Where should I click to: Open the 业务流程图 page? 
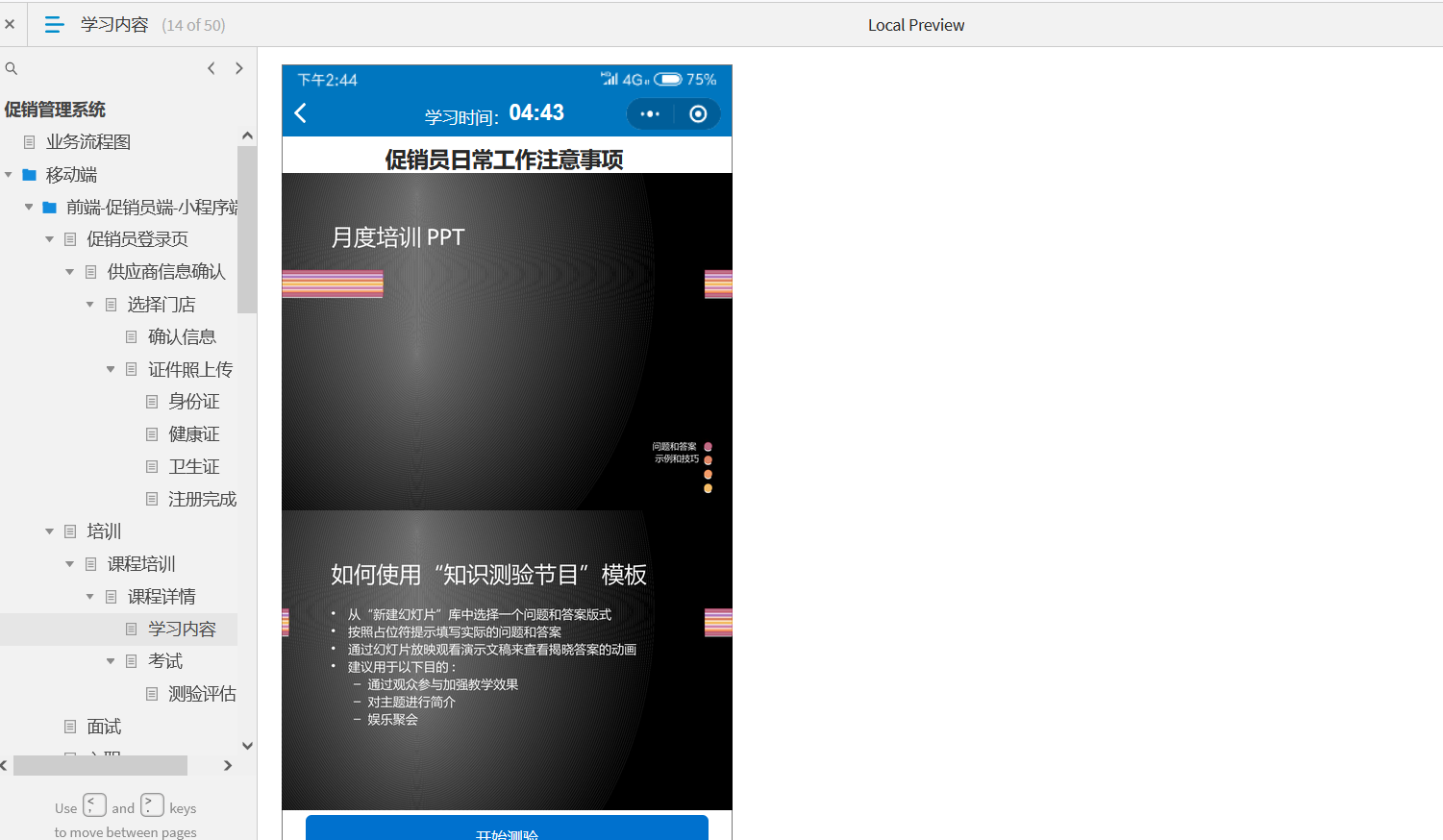88,142
